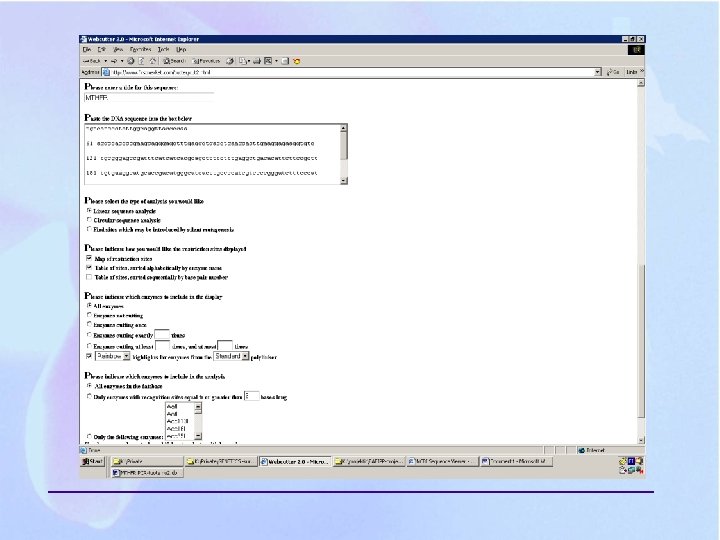Select Circular sequence analysis radio button
The height and width of the screenshot is (540, 720).
point(89,219)
